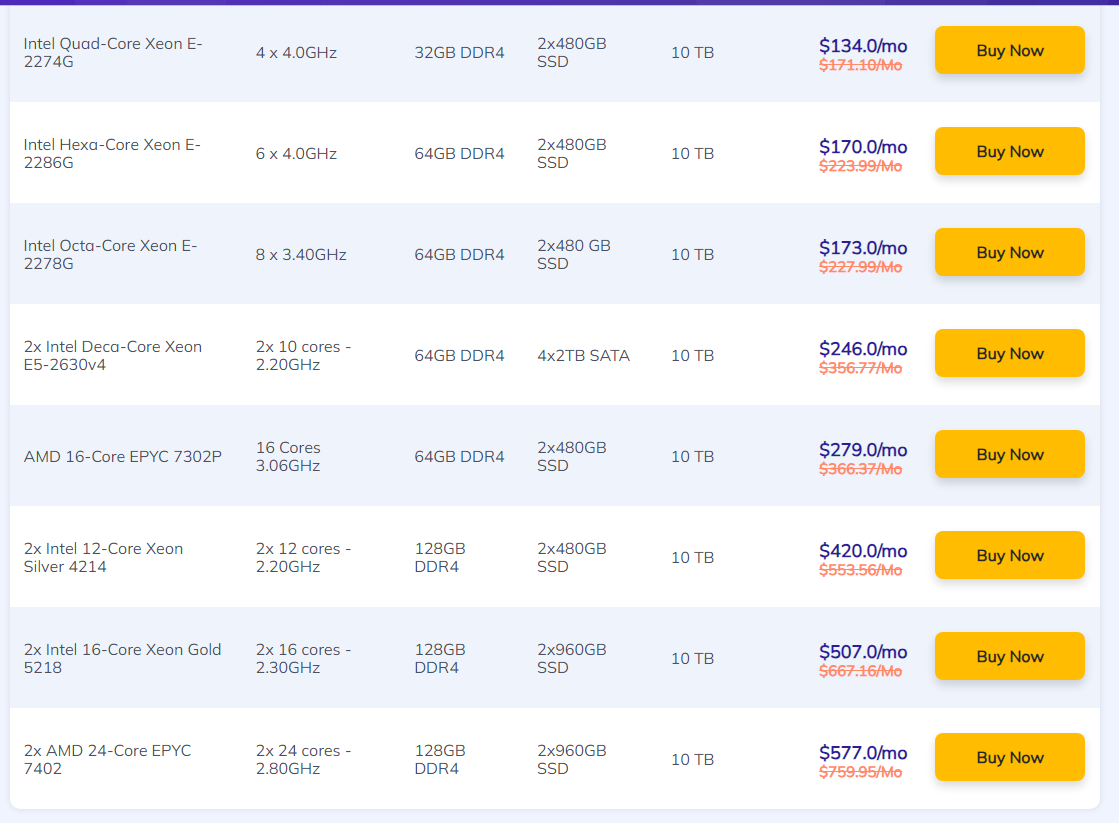
Task: Click the 8 x 3.40GHz spec
Action: [x=301, y=255]
